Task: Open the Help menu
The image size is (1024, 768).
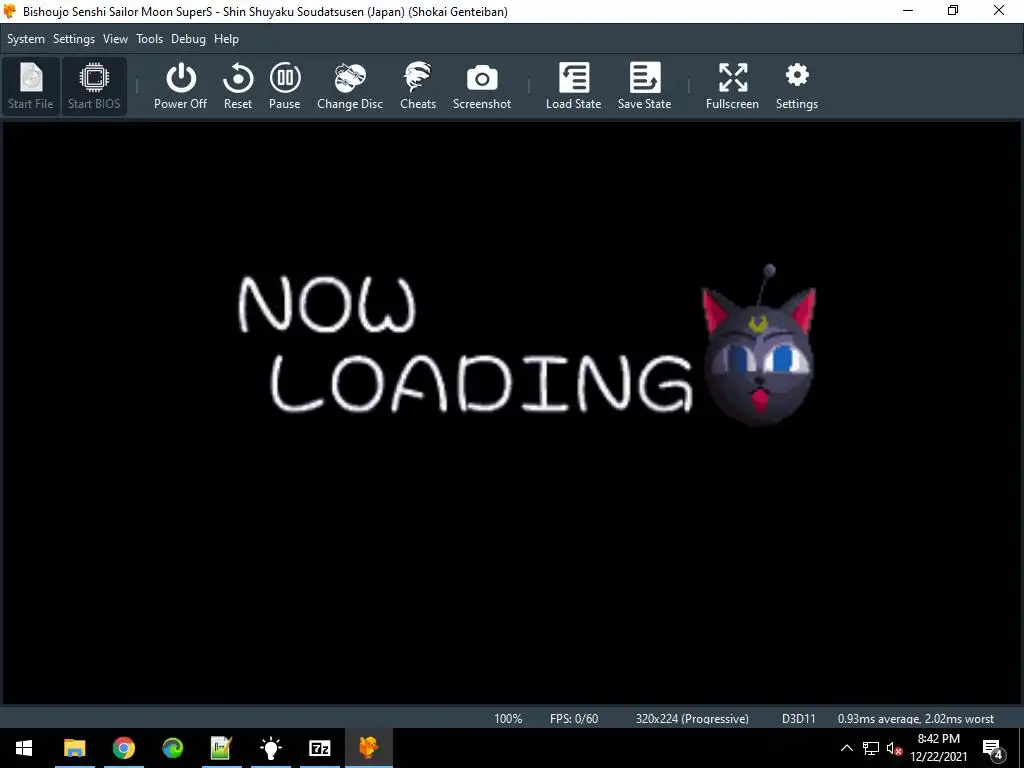Action: [x=227, y=39]
